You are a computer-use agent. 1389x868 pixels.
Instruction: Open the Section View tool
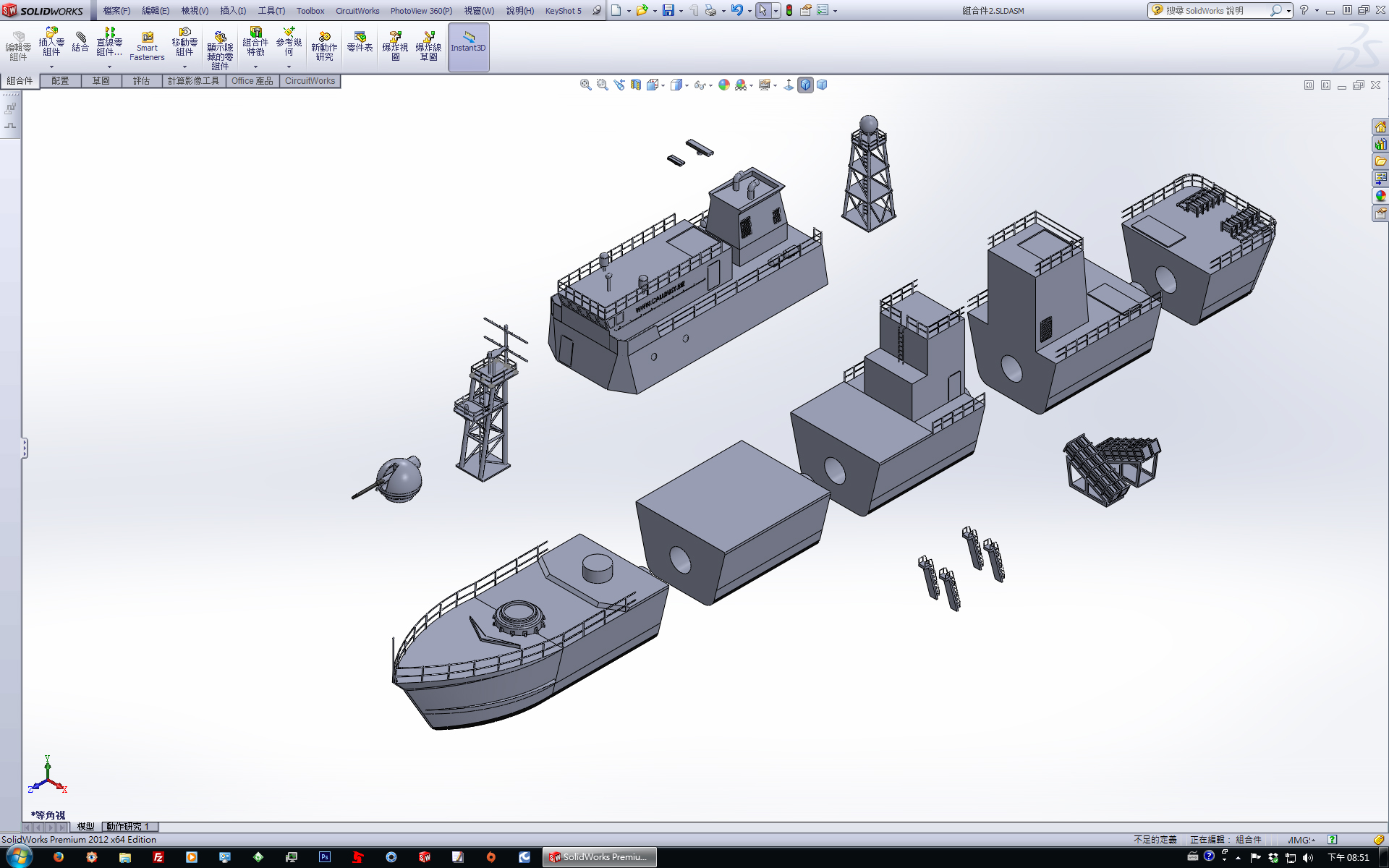pos(636,85)
